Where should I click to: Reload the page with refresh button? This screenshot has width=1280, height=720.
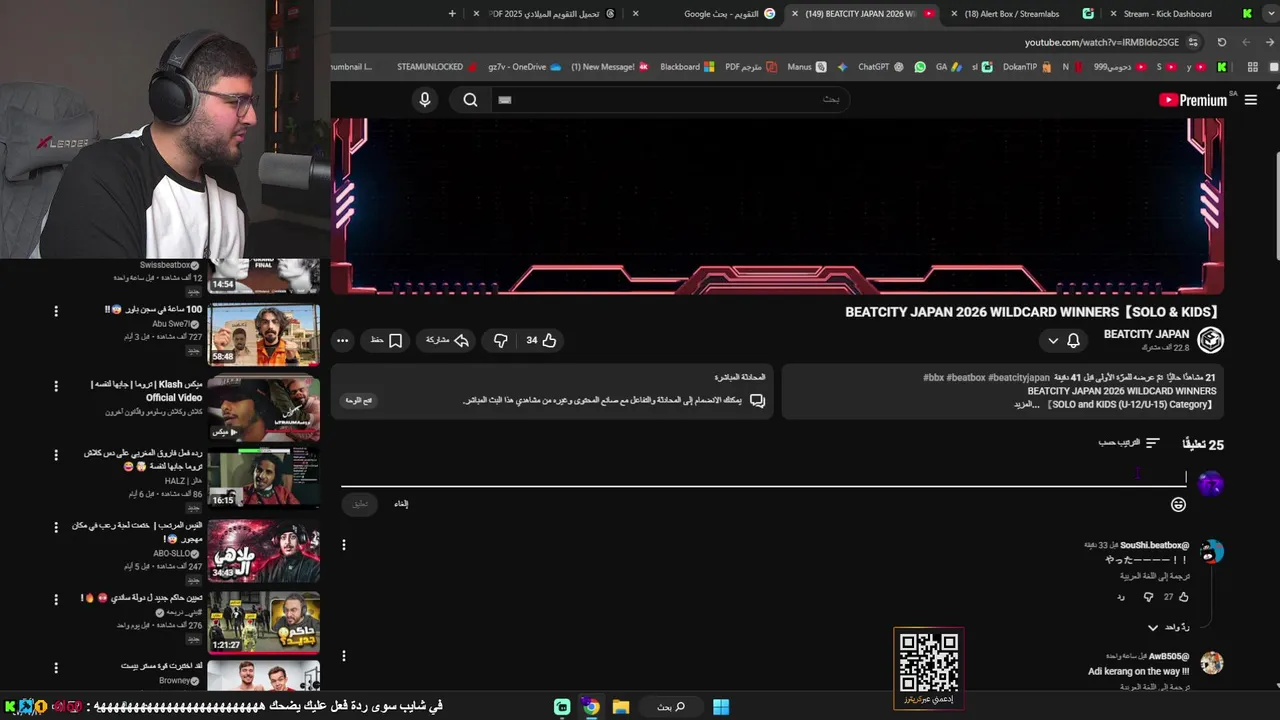point(1221,42)
